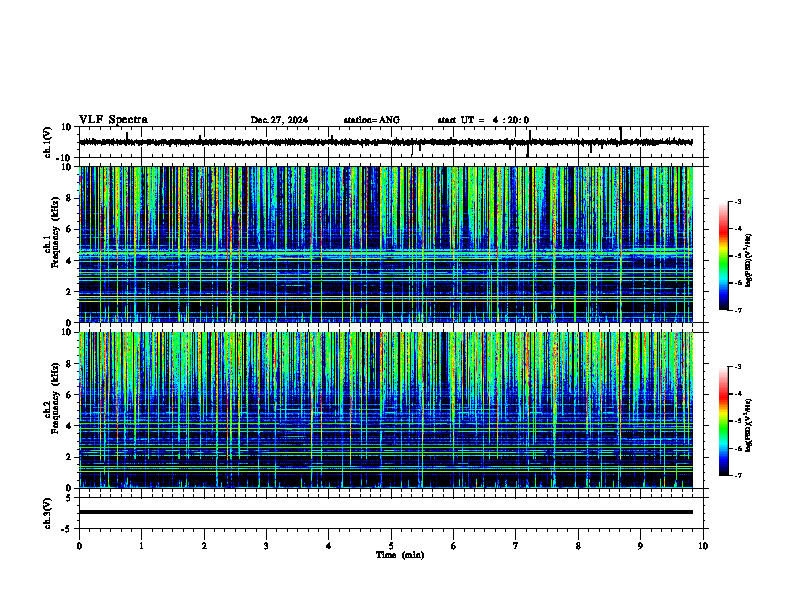Screen dimensions: 792x612
Task: Click the "-7" tick on ch.2 colorbar
Action: point(738,475)
